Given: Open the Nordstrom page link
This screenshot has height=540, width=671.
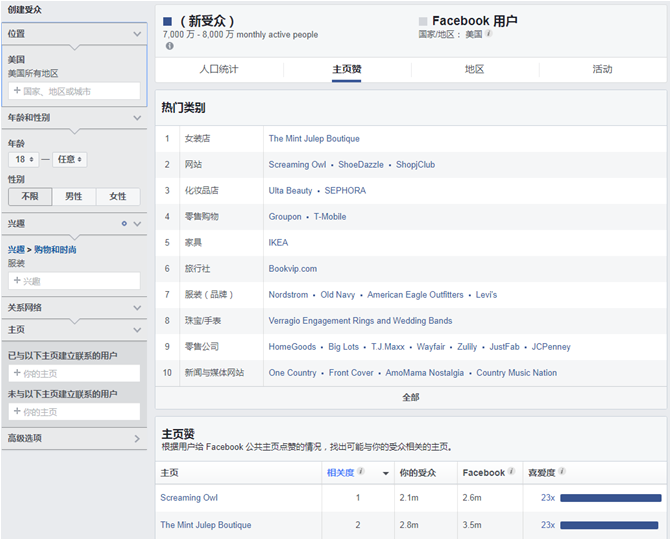Looking at the screenshot, I should pos(288,295).
